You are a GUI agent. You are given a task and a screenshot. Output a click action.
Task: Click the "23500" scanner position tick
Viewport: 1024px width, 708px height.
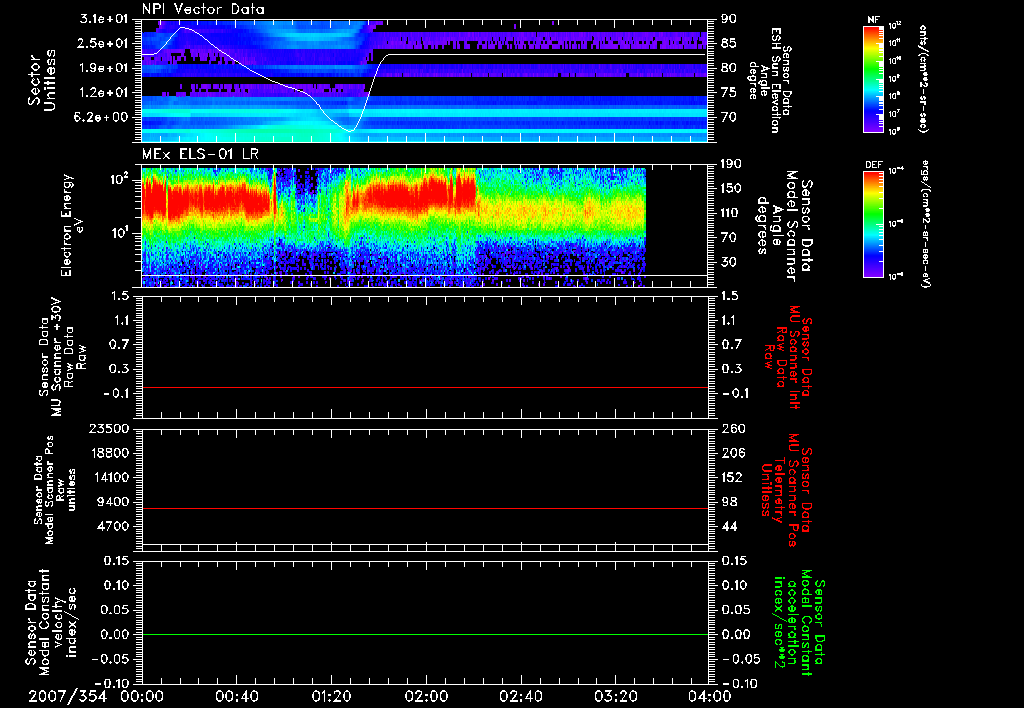pyautogui.click(x=111, y=429)
